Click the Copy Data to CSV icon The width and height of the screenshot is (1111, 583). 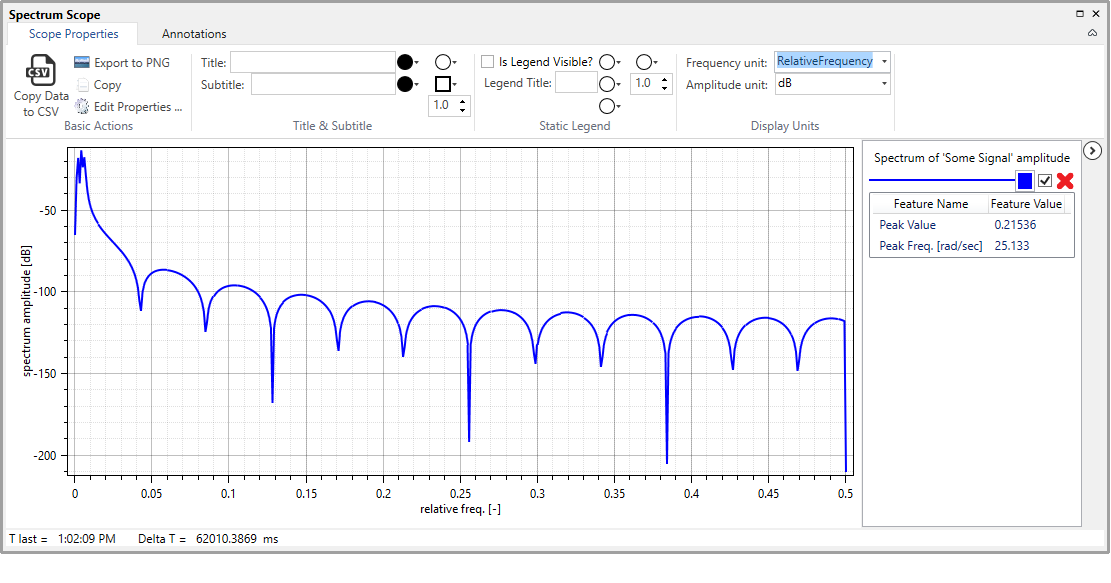[41, 71]
